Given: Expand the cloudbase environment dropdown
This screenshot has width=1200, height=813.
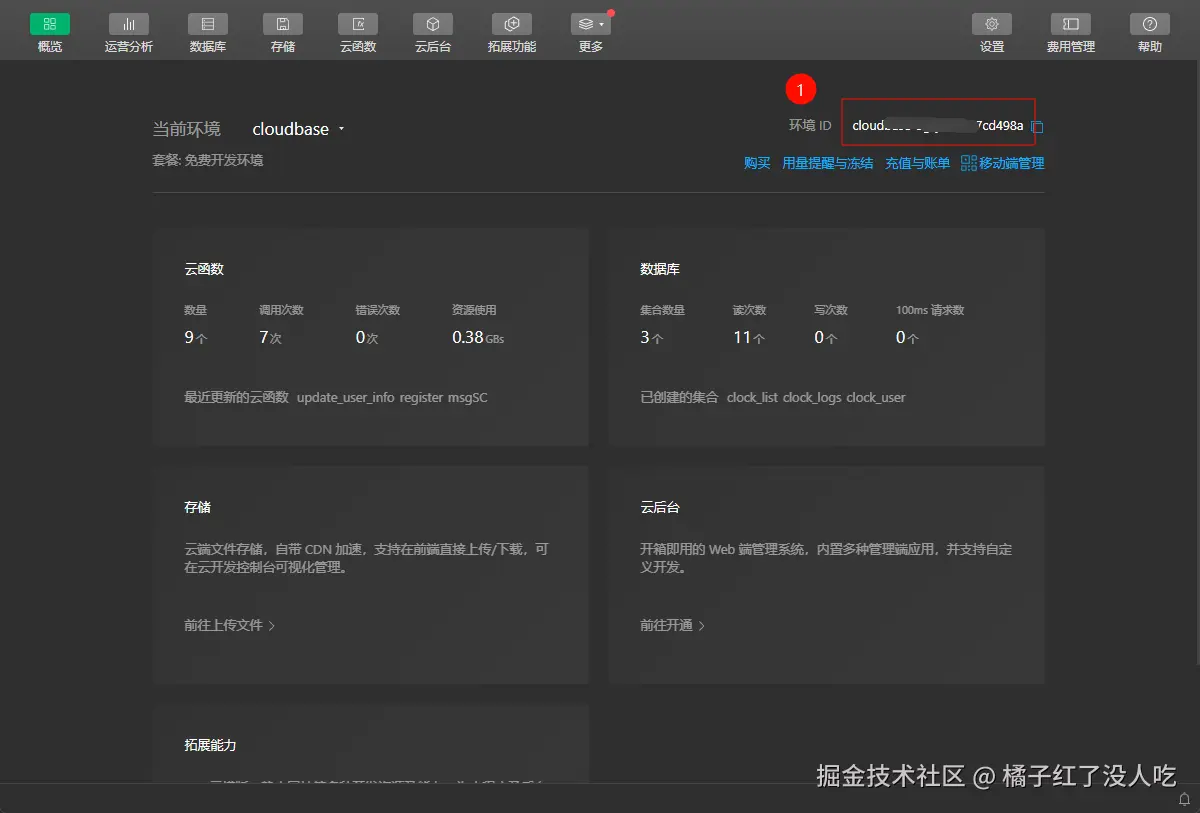Looking at the screenshot, I should coord(339,128).
